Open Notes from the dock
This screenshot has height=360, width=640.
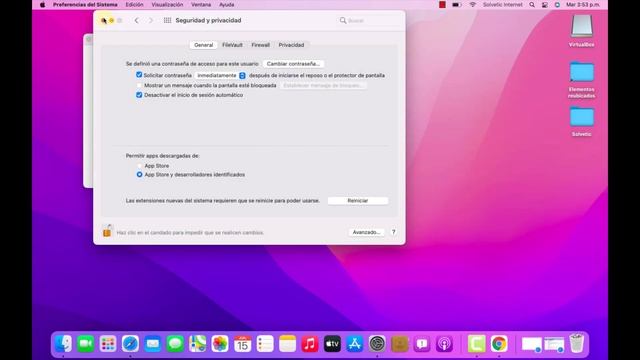[x=287, y=344]
